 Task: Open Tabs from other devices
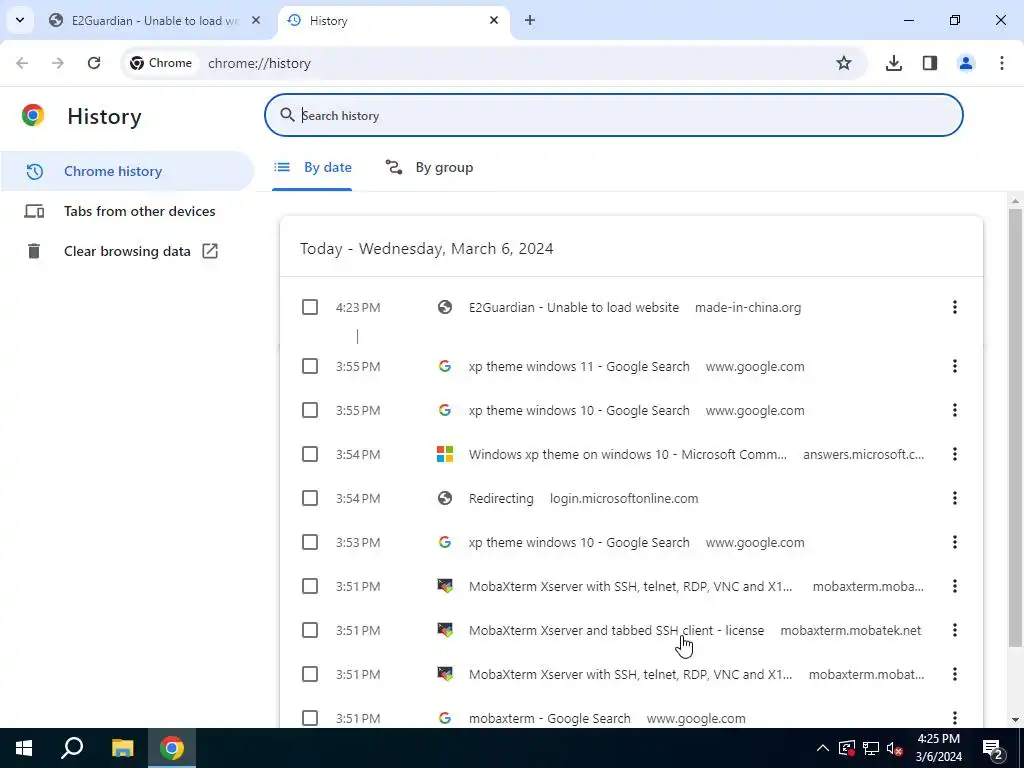[127, 211]
